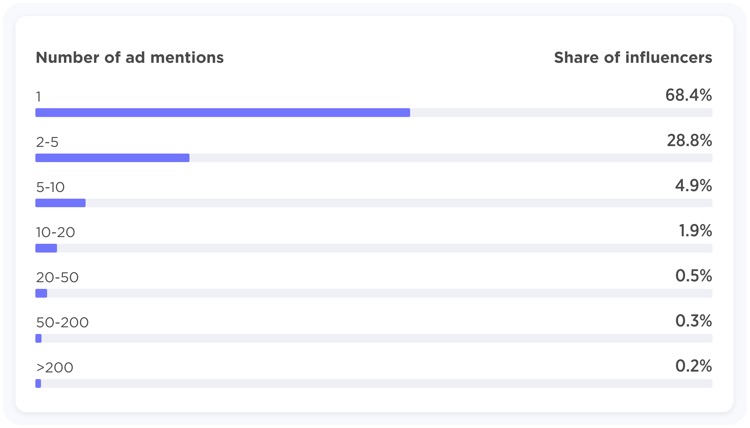Click the 5-10 mentions bar

374,203
